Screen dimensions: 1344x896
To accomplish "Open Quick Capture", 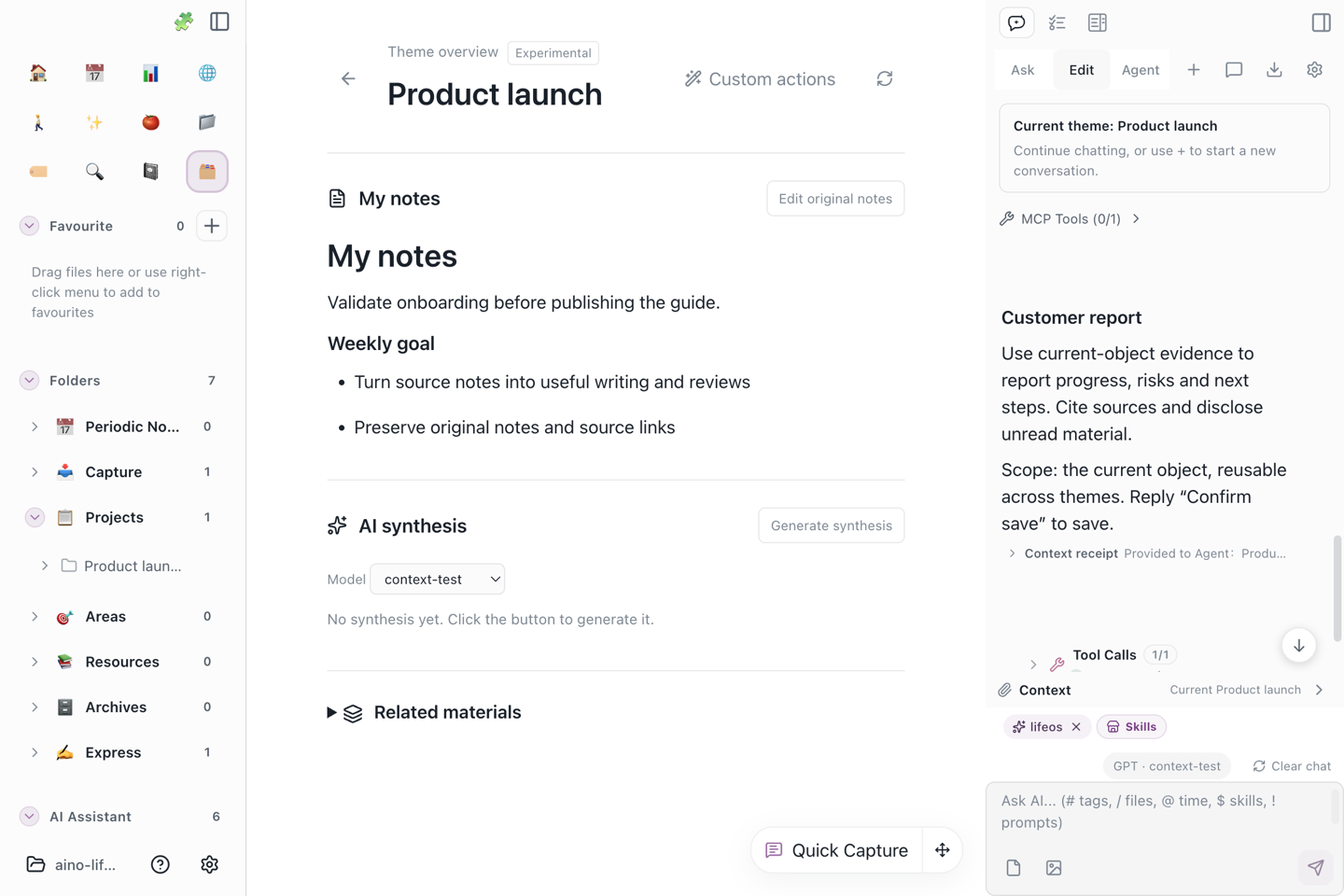I will click(x=836, y=850).
